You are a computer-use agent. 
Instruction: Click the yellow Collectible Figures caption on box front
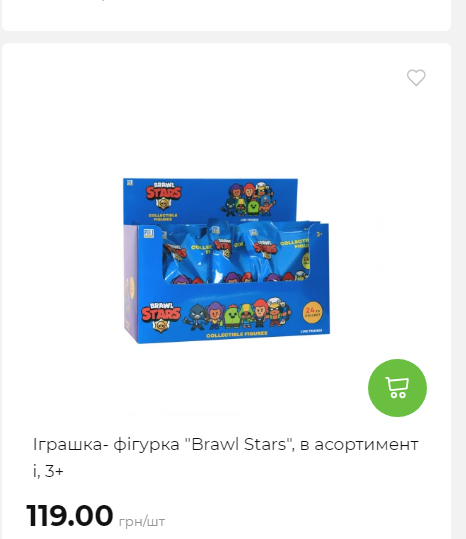coord(237,334)
